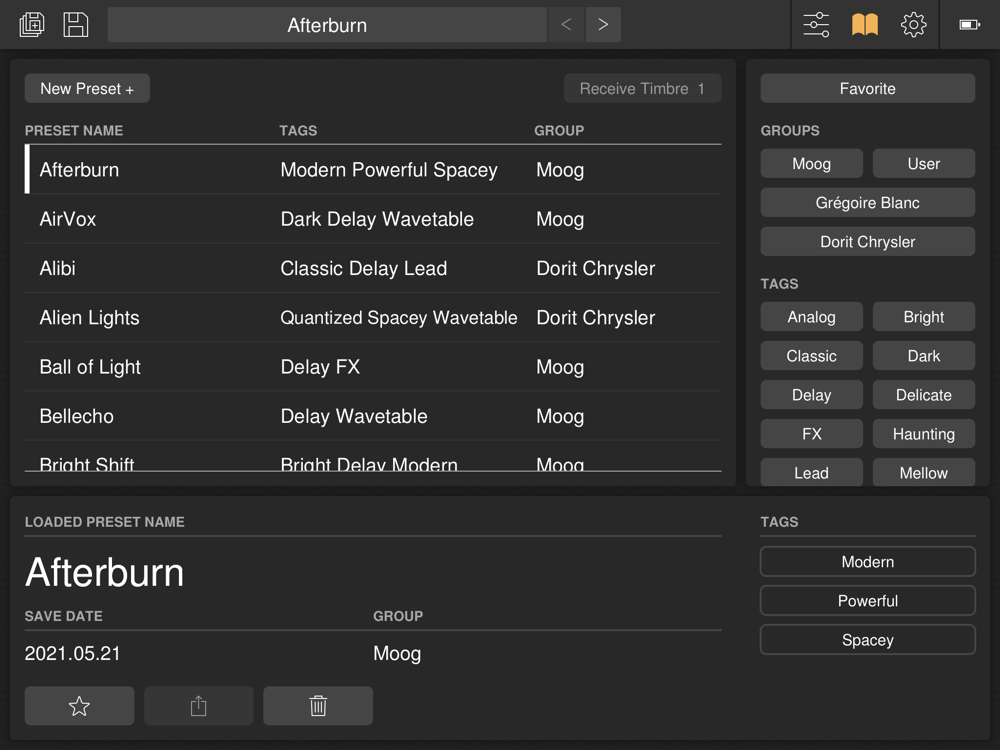Go to previous preset arrow
This screenshot has width=1000, height=750.
coord(566,25)
